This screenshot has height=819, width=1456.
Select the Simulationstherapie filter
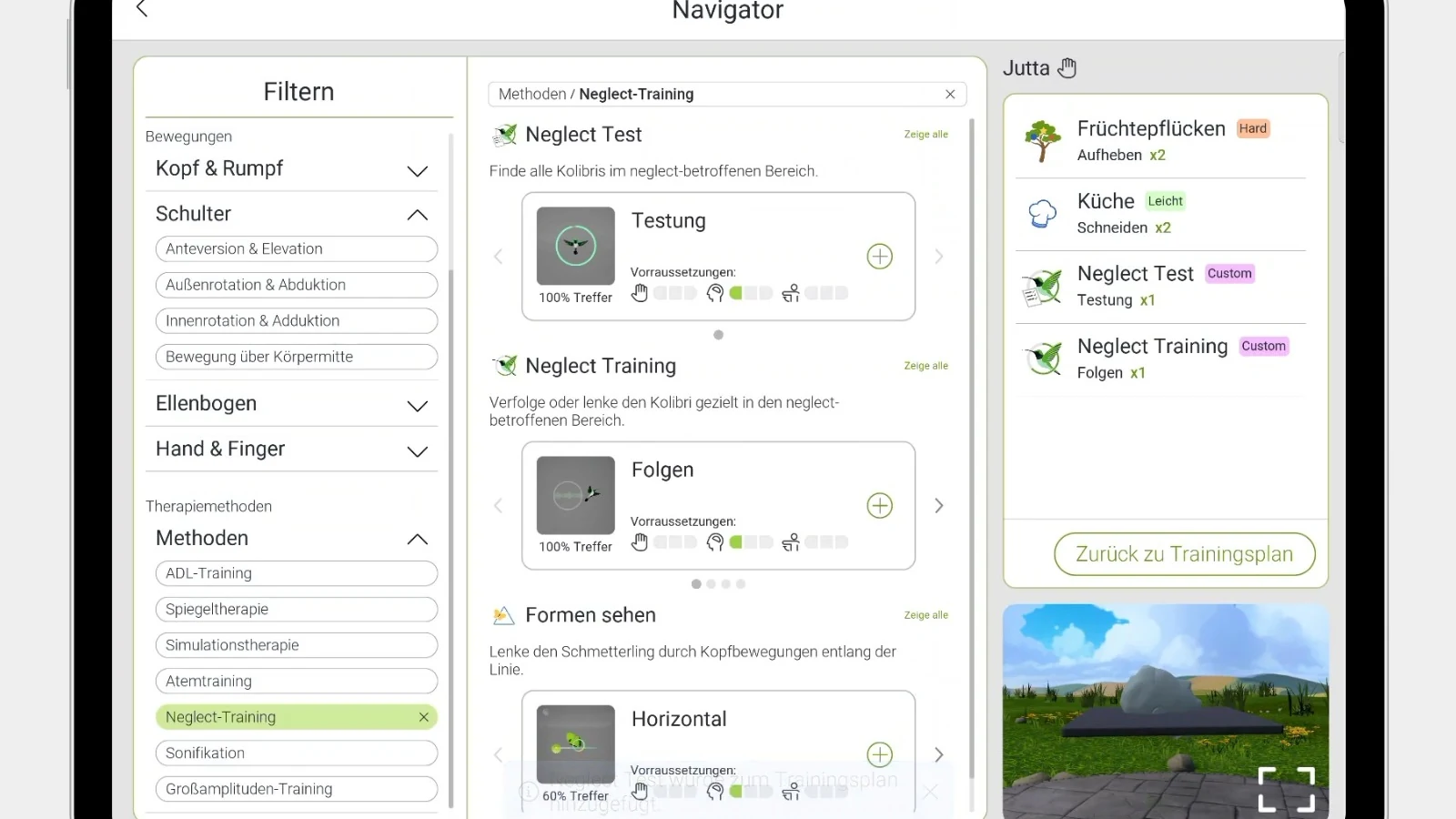click(297, 645)
